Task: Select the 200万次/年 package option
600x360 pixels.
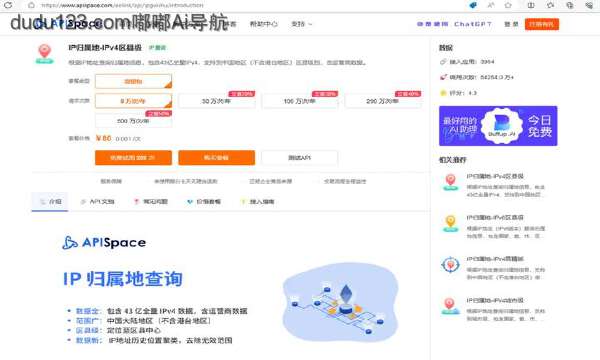Action: pos(383,101)
